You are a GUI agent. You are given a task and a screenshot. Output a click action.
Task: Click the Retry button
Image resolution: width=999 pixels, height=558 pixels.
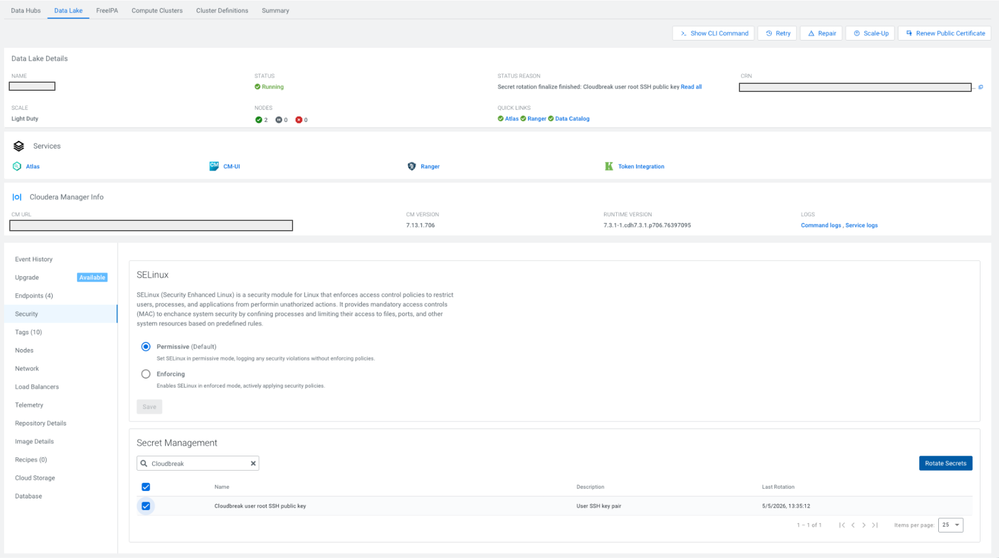tap(777, 33)
